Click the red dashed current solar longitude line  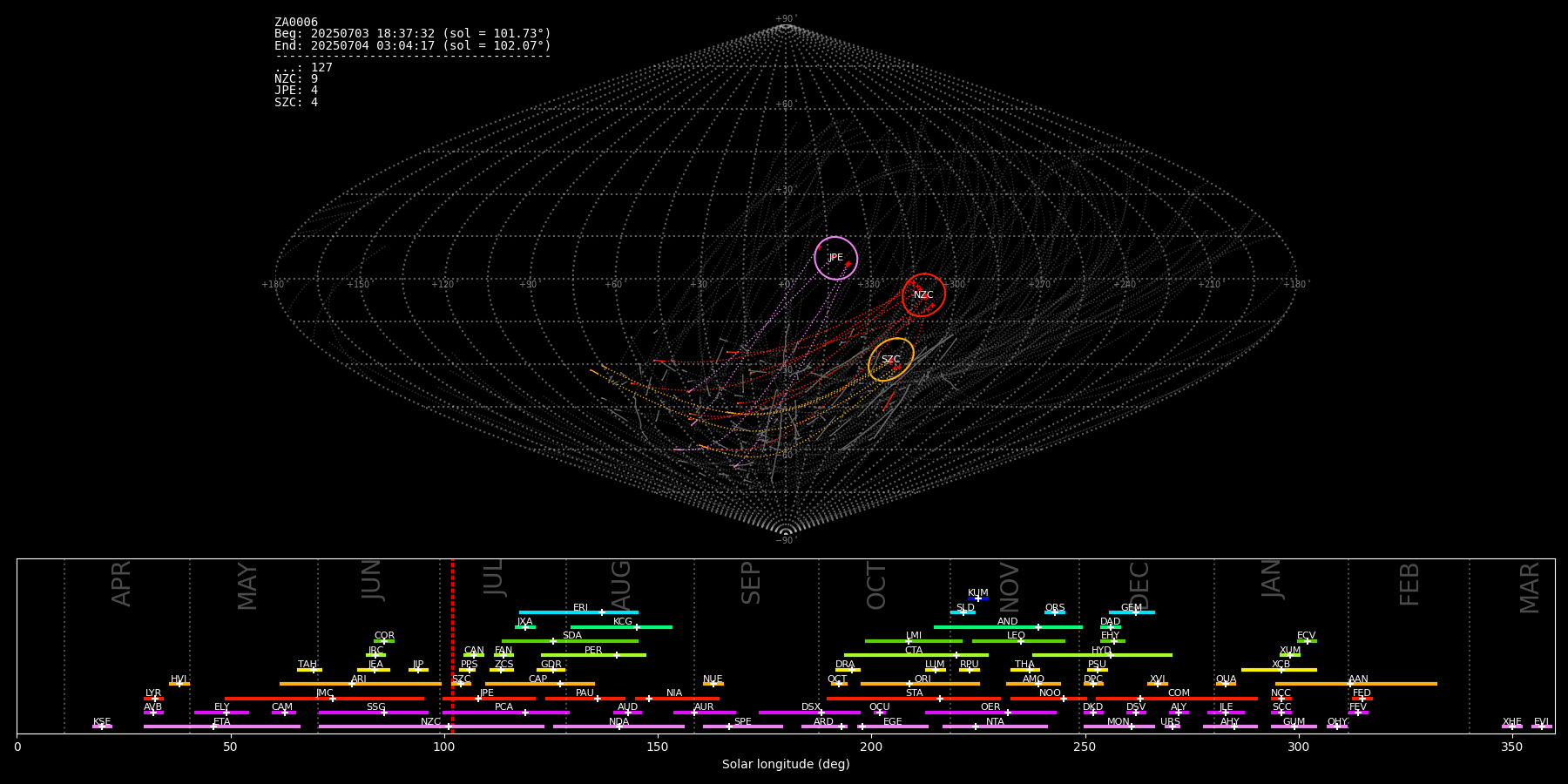coord(452,645)
